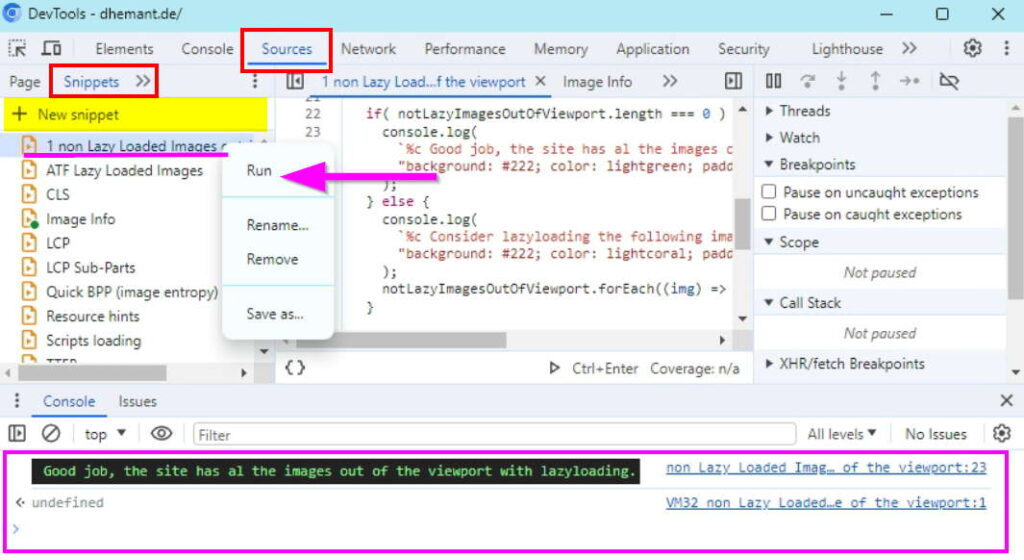
Task: Select the Resource hints snippet
Action: point(92,317)
